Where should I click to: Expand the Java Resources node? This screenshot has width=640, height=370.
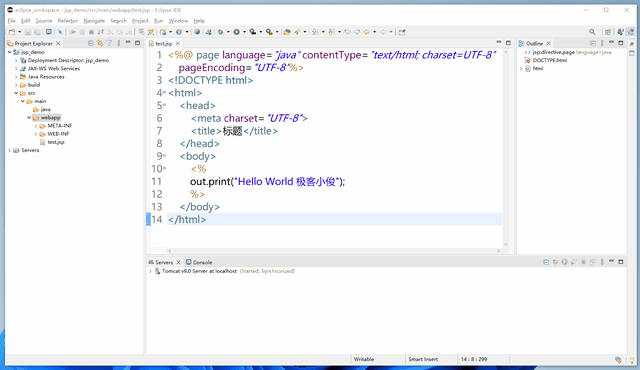point(16,77)
